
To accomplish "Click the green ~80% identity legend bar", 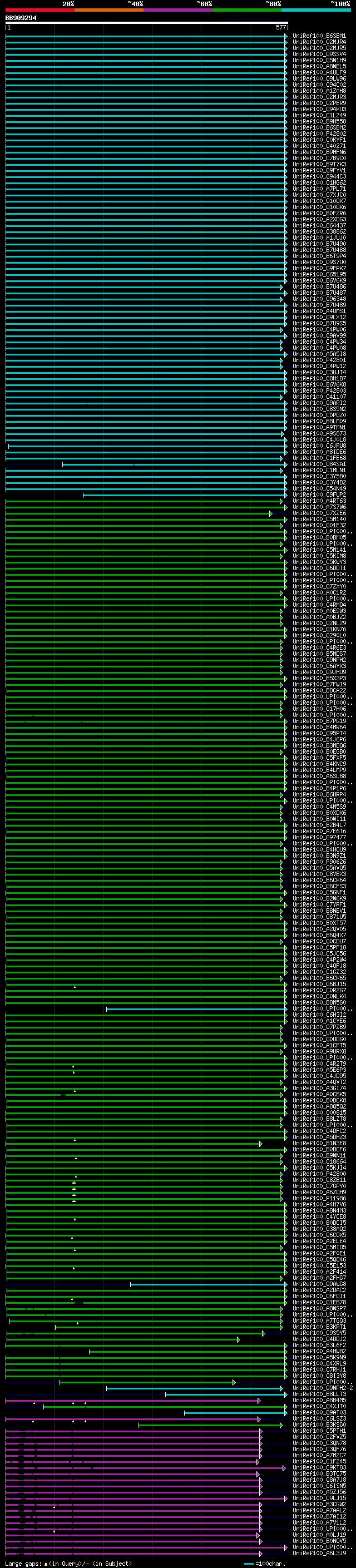I will click(247, 10).
